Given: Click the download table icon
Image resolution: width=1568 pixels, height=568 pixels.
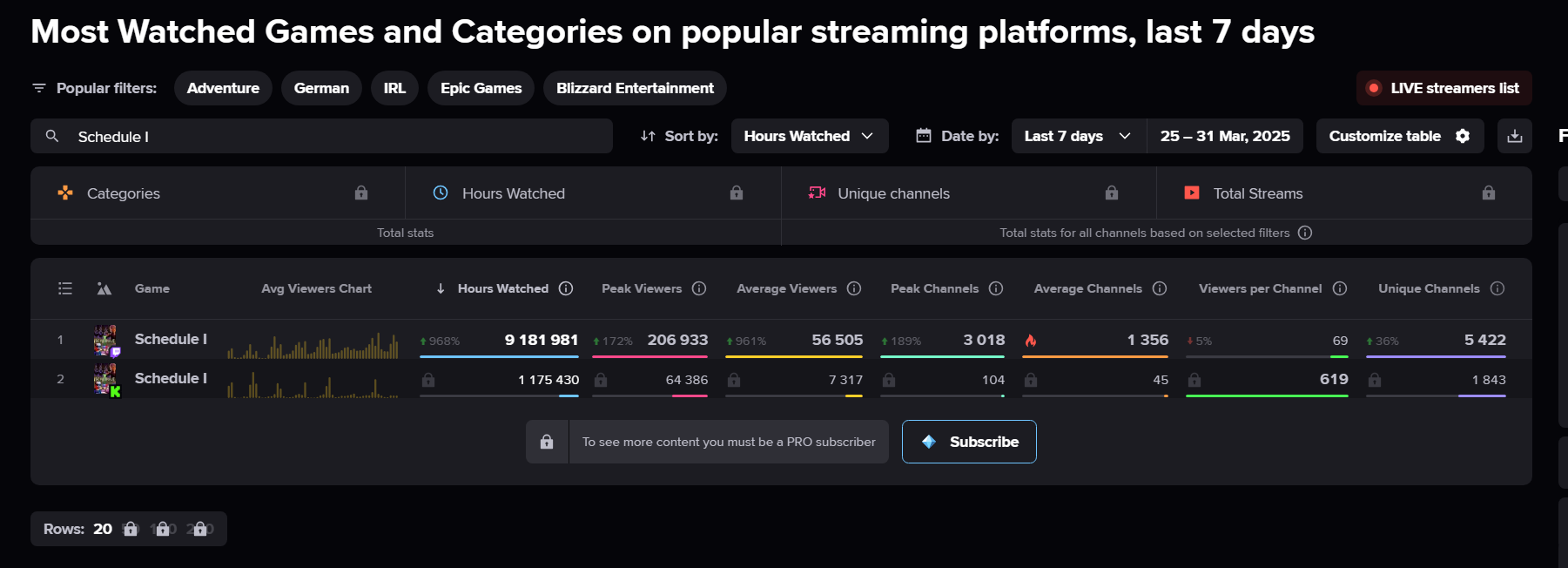Looking at the screenshot, I should (x=1514, y=136).
